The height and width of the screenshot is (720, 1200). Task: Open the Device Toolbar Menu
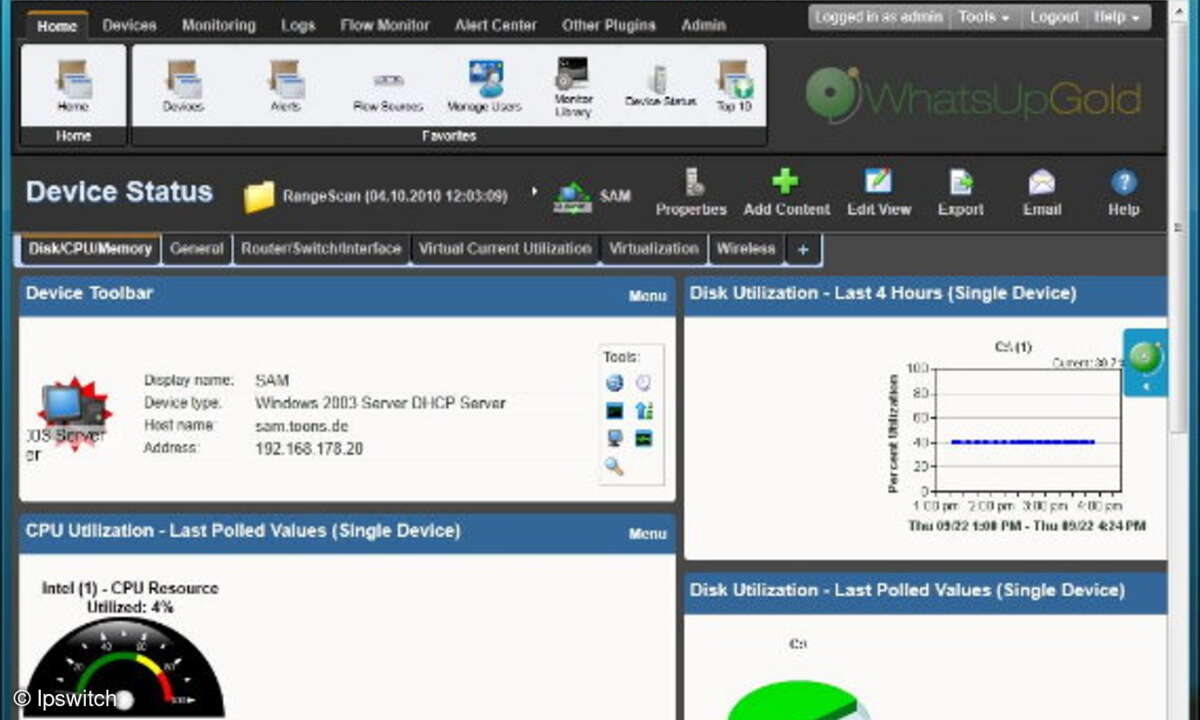647,296
